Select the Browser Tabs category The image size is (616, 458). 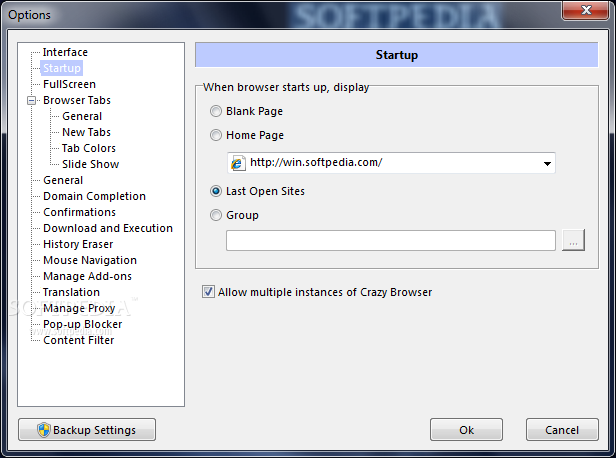click(x=77, y=100)
